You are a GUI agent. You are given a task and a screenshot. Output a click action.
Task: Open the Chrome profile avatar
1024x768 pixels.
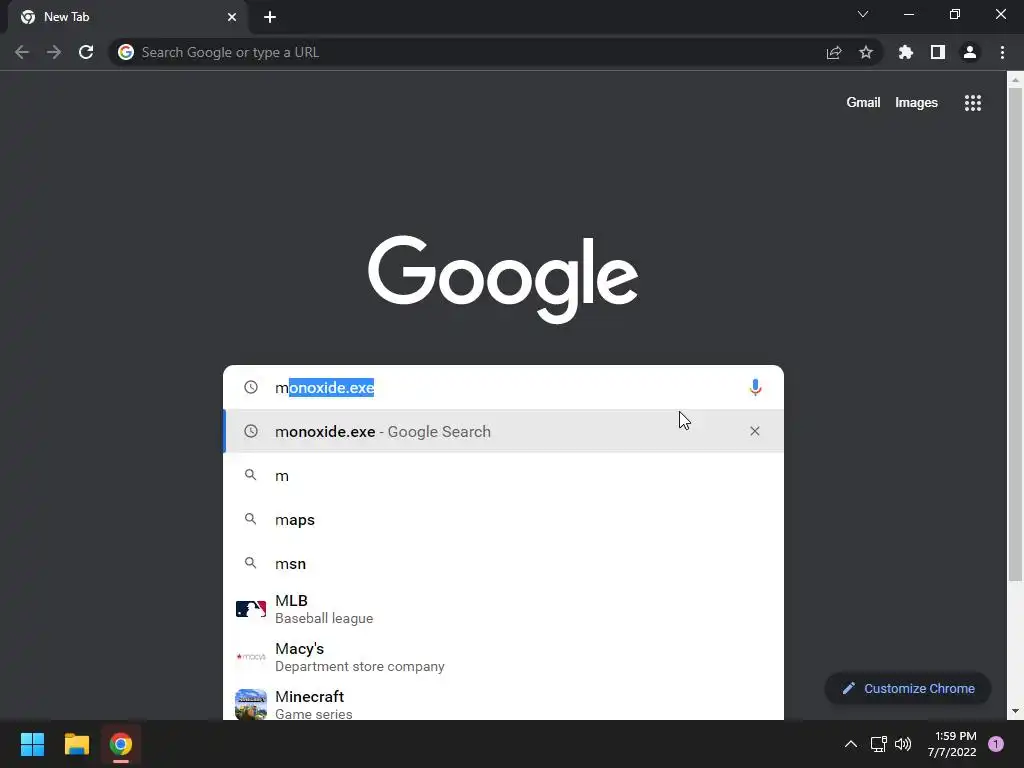[970, 52]
